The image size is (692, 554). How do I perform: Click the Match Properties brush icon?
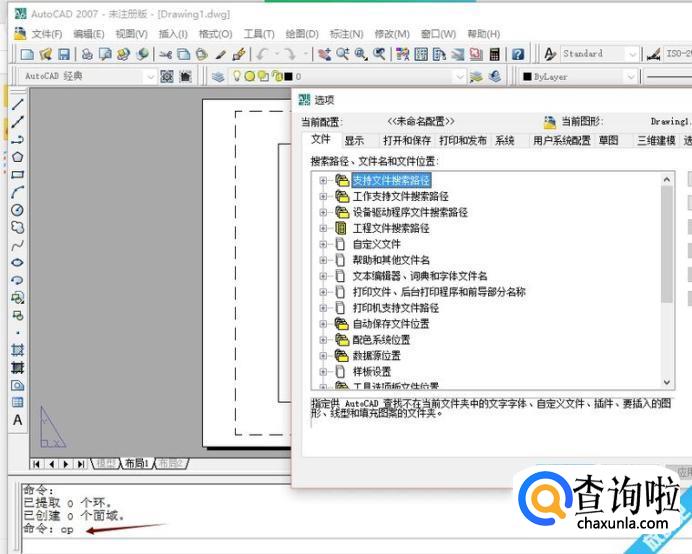pos(239,54)
